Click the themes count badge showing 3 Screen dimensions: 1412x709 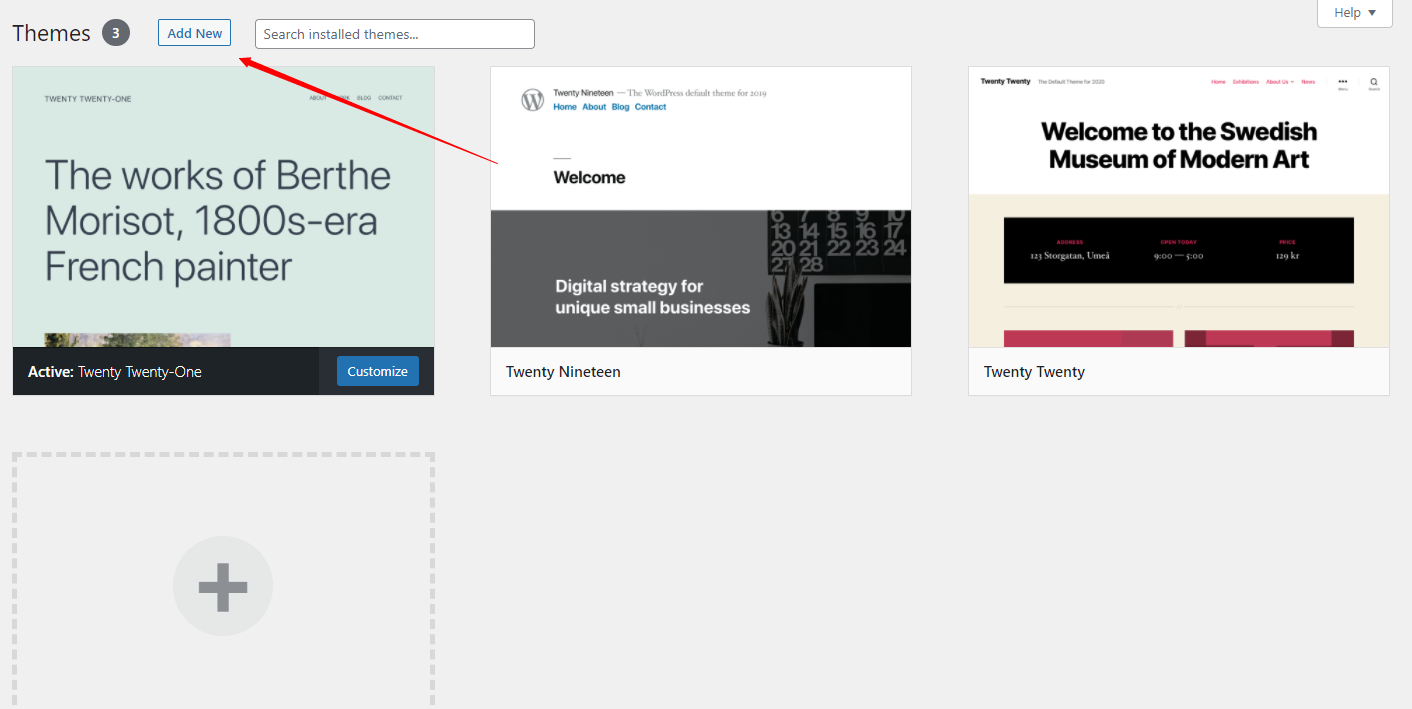point(116,33)
